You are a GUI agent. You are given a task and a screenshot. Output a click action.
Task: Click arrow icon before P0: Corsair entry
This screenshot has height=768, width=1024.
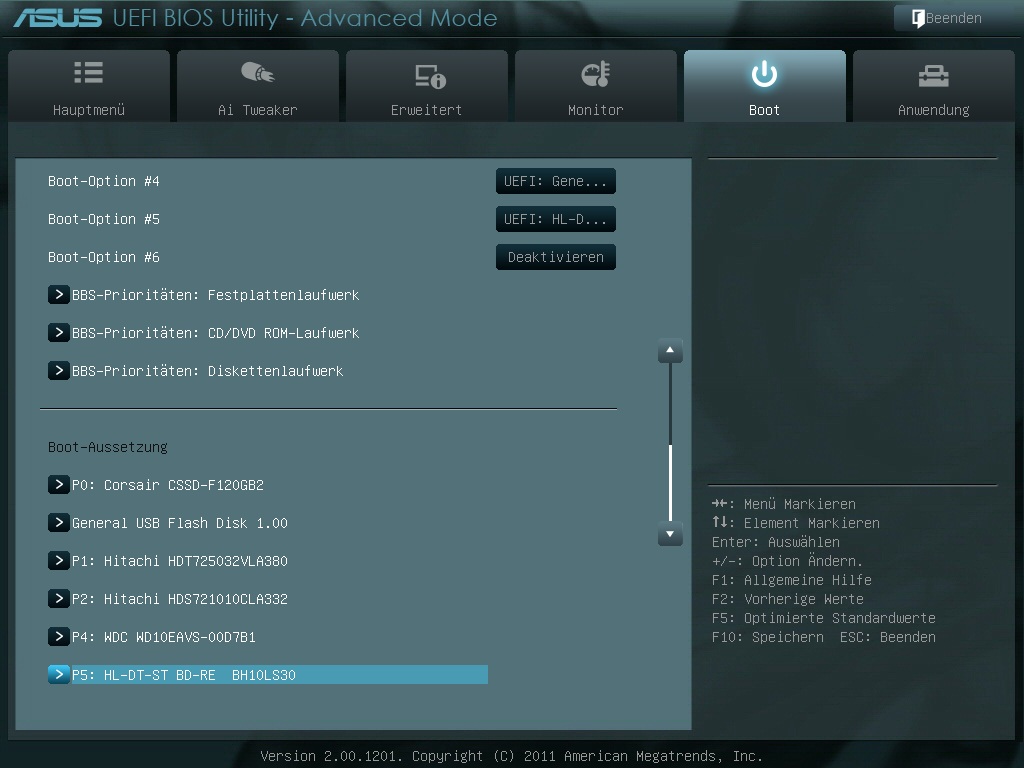click(x=58, y=485)
